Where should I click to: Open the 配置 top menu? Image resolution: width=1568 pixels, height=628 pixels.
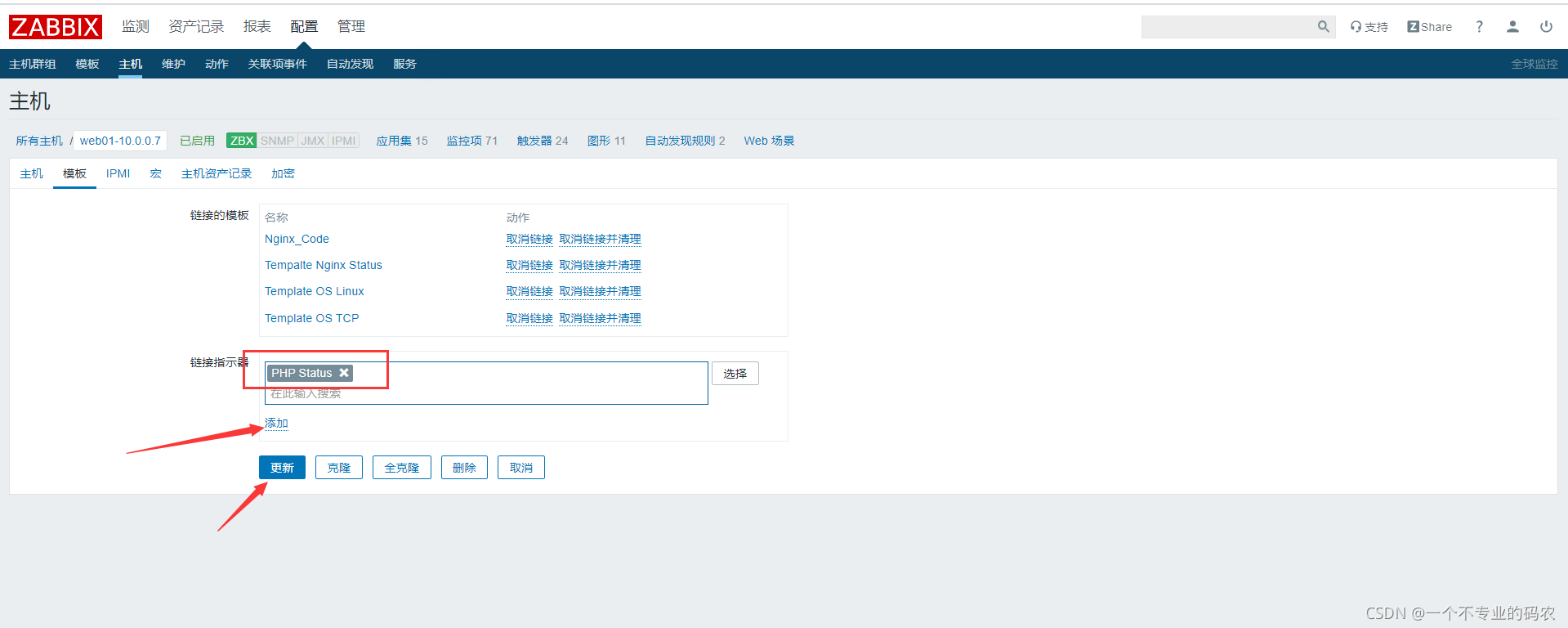304,27
